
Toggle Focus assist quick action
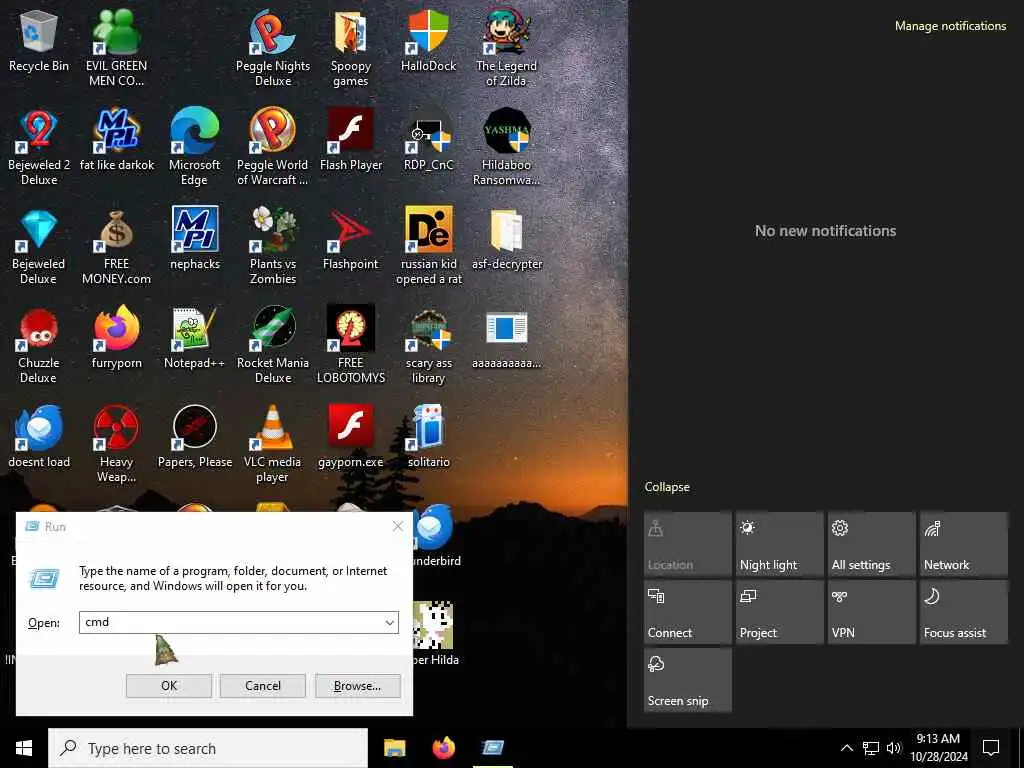964,613
